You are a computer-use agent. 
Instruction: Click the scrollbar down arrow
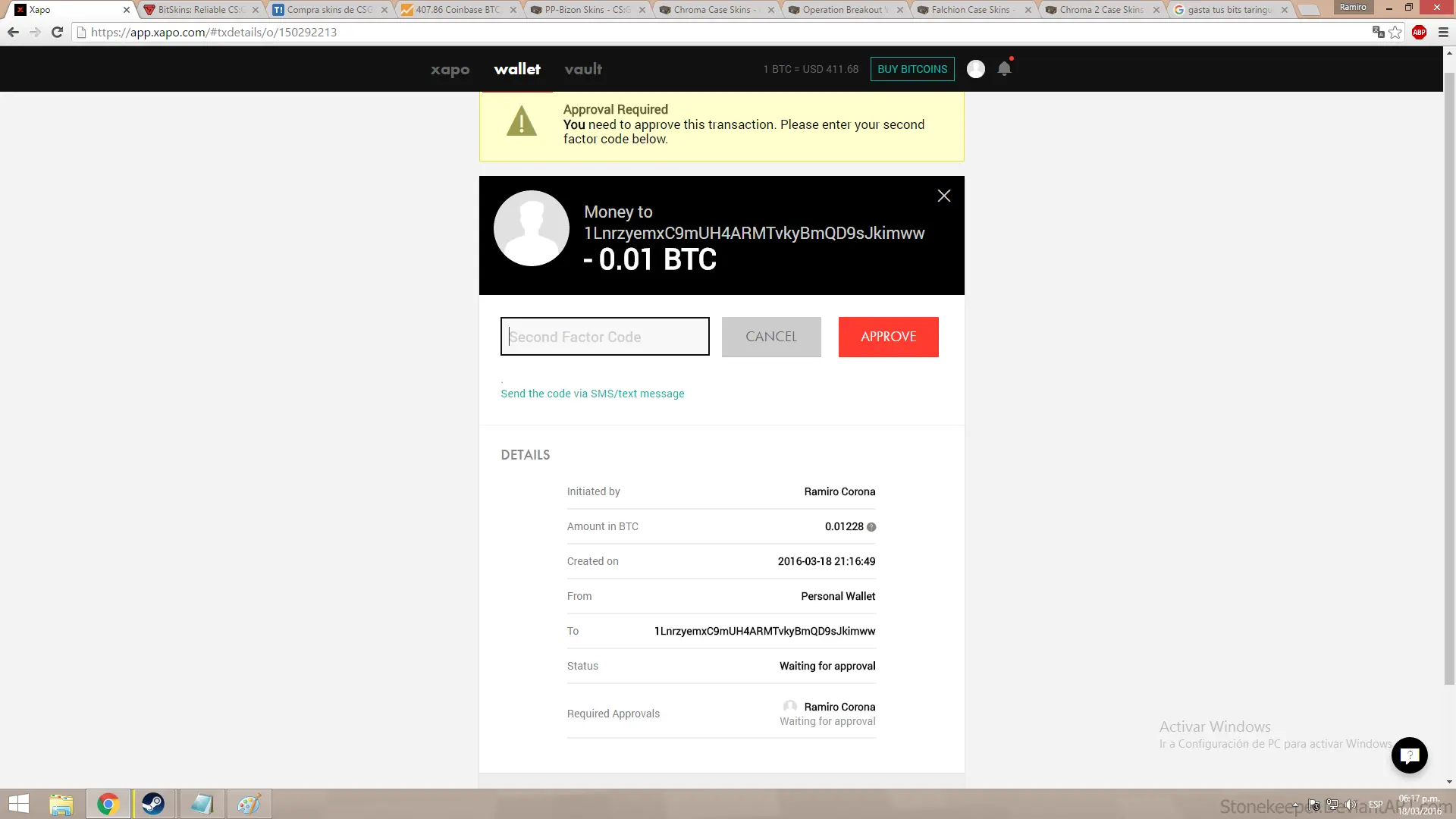click(1449, 782)
